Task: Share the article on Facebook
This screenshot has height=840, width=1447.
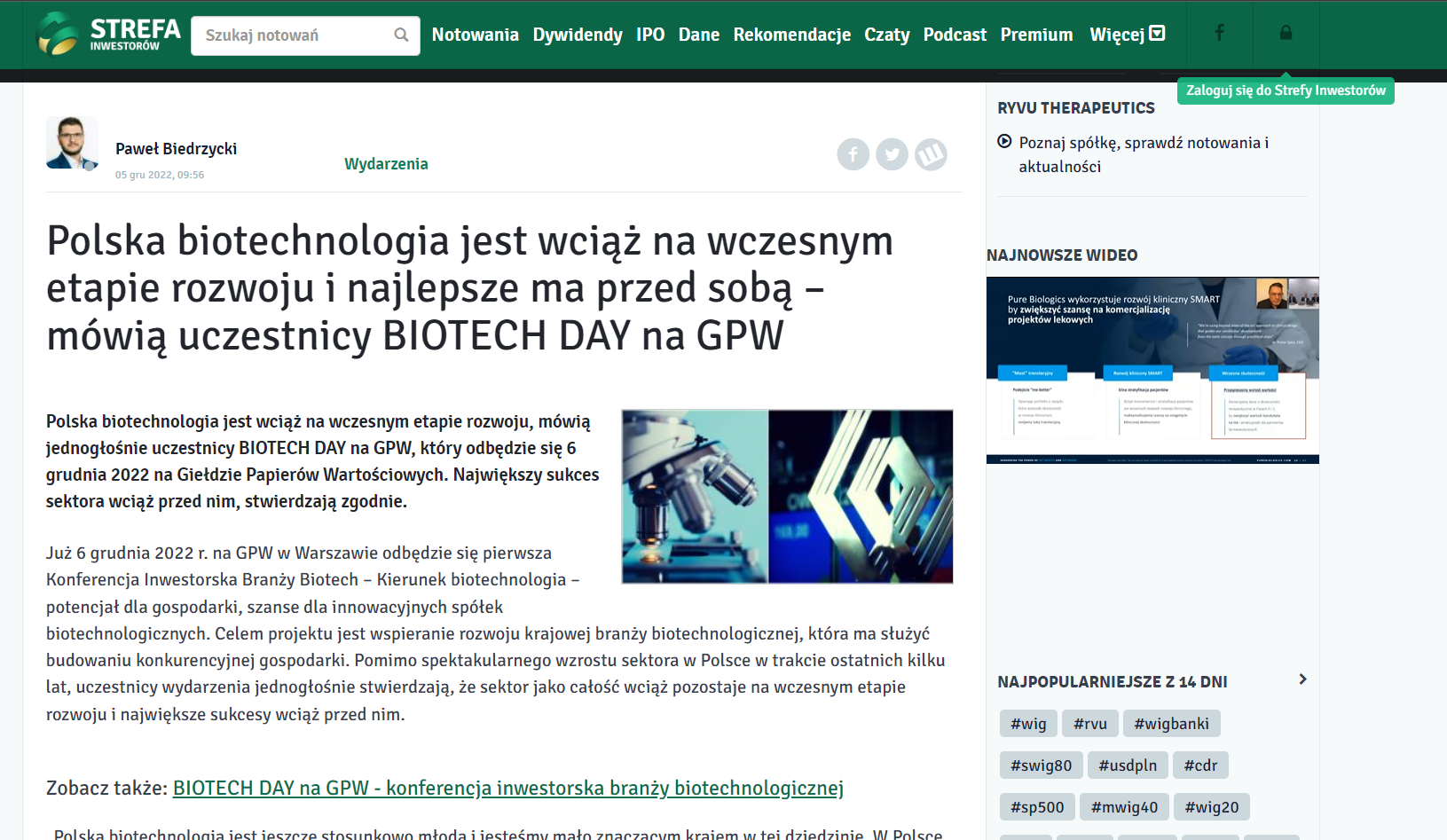Action: click(x=853, y=154)
